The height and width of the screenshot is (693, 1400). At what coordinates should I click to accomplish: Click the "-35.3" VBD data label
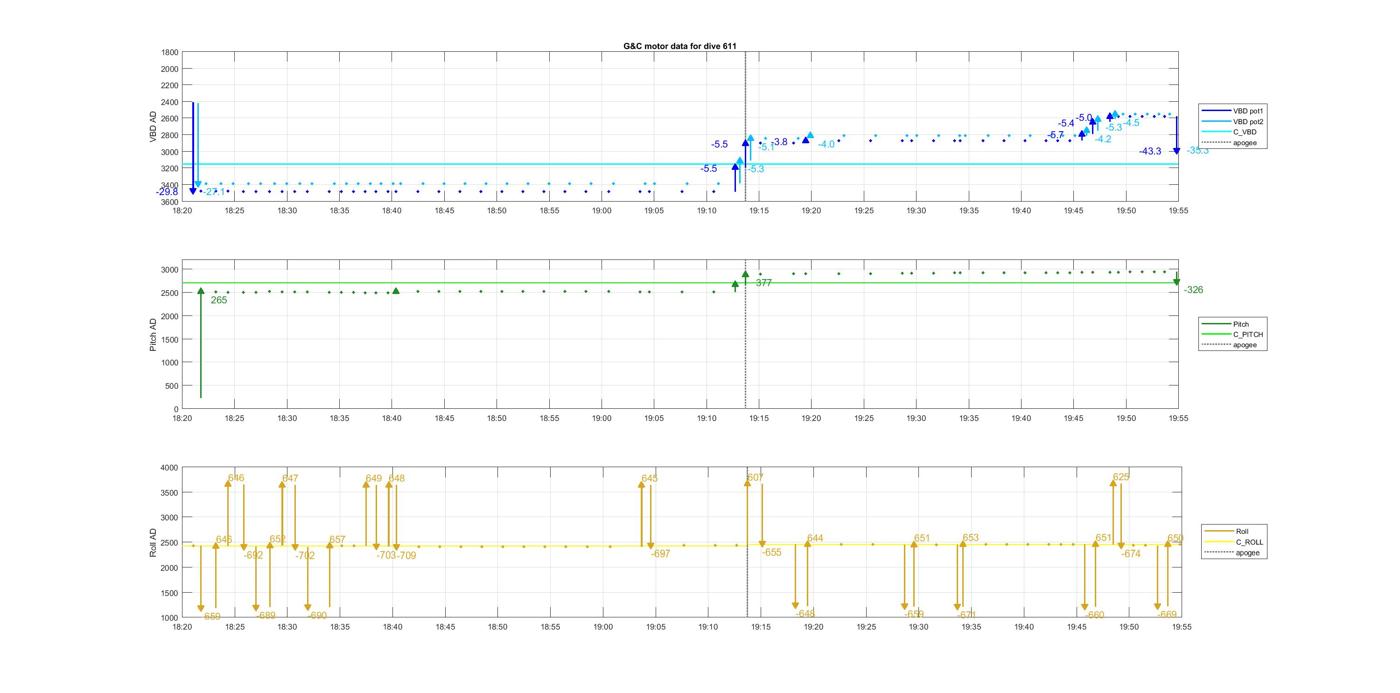1197,151
